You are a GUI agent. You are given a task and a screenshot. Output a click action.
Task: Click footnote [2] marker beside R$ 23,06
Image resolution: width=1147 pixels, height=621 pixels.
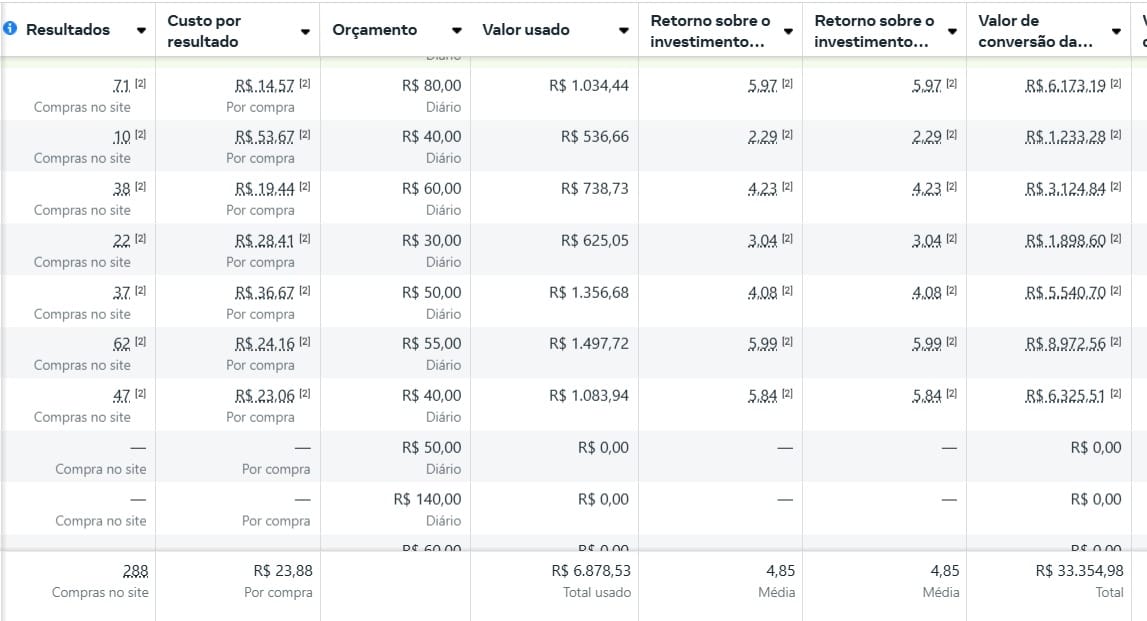pyautogui.click(x=304, y=394)
